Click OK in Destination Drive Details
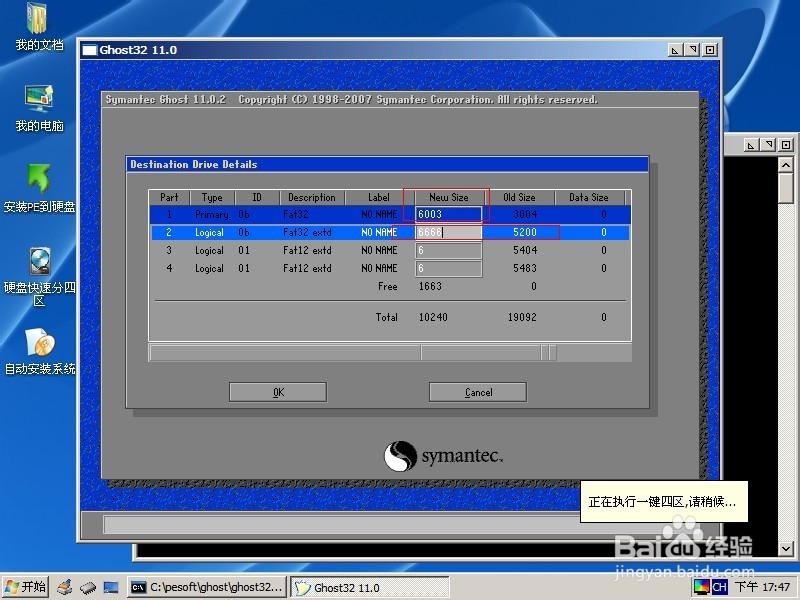This screenshot has width=800, height=600. pyautogui.click(x=278, y=392)
